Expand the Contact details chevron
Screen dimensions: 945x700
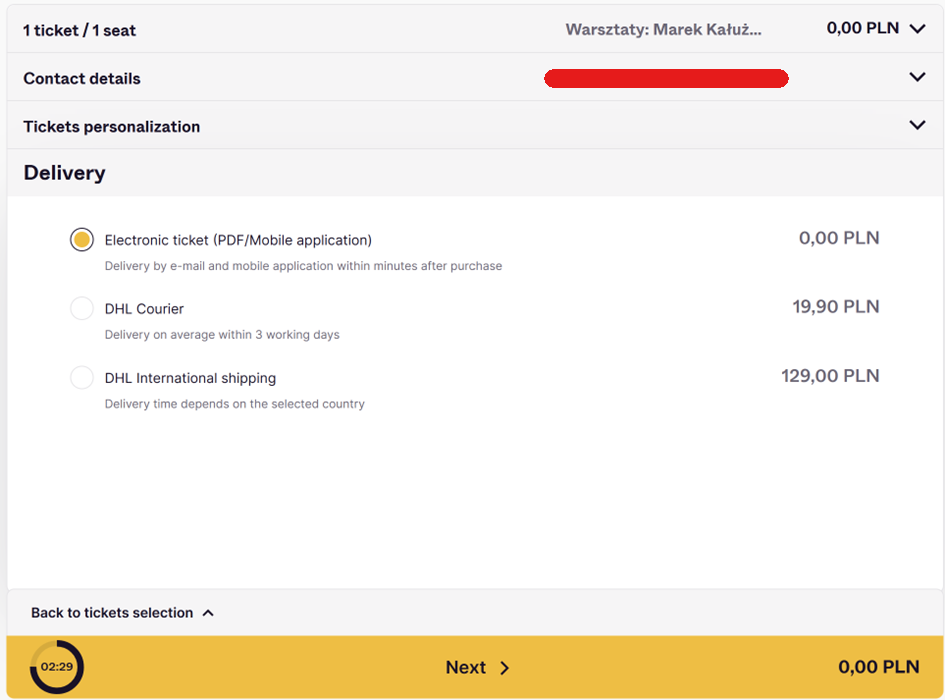tap(917, 77)
